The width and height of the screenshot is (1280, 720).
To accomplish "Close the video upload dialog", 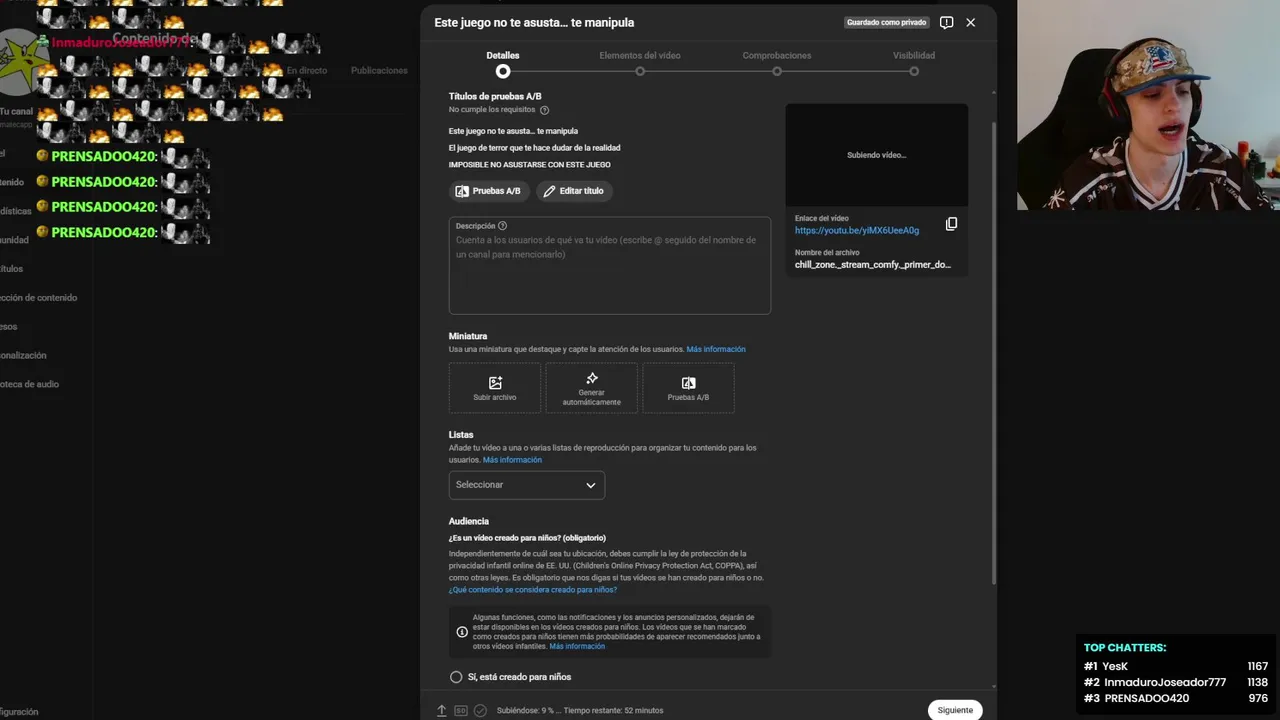I will click(x=970, y=22).
